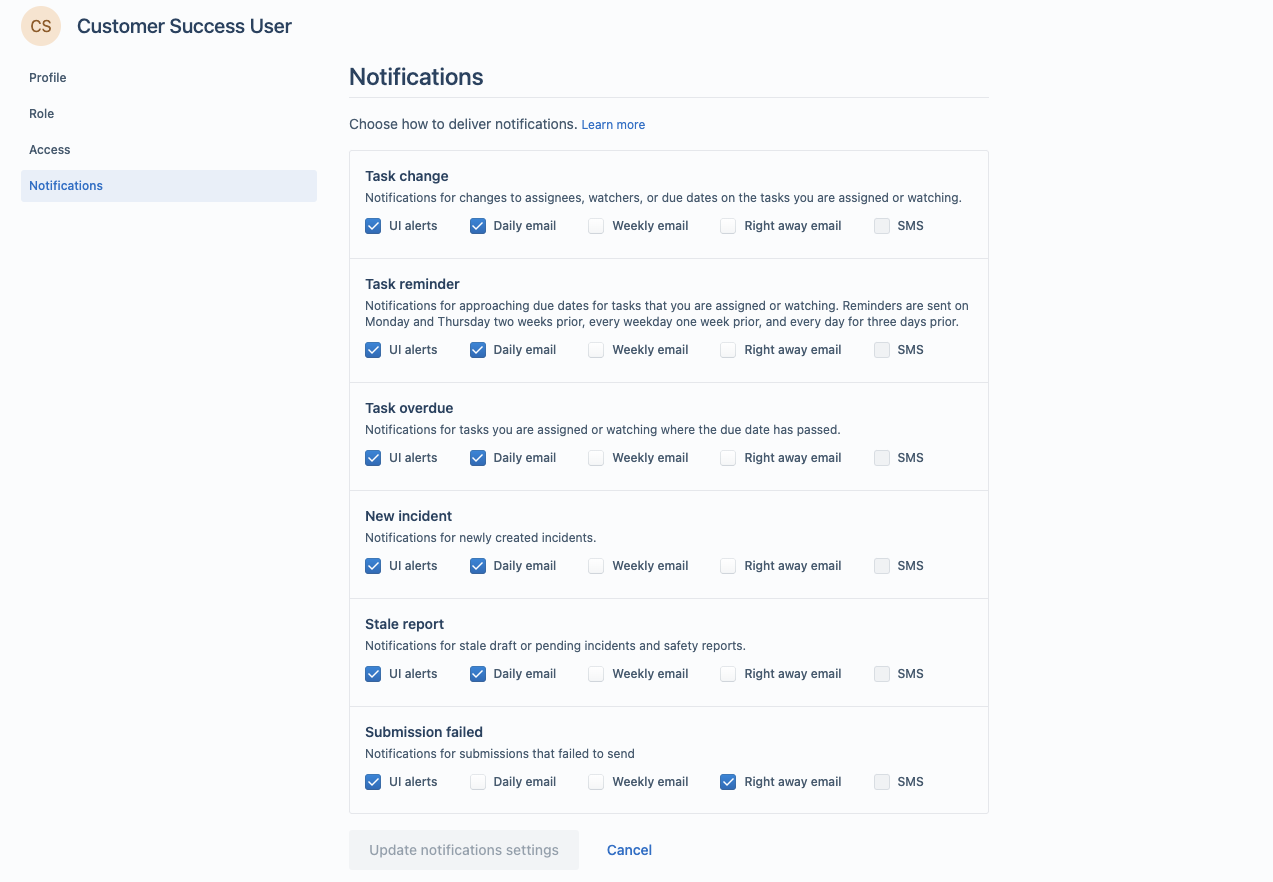
Task: Click the CS user avatar
Action: click(x=41, y=27)
